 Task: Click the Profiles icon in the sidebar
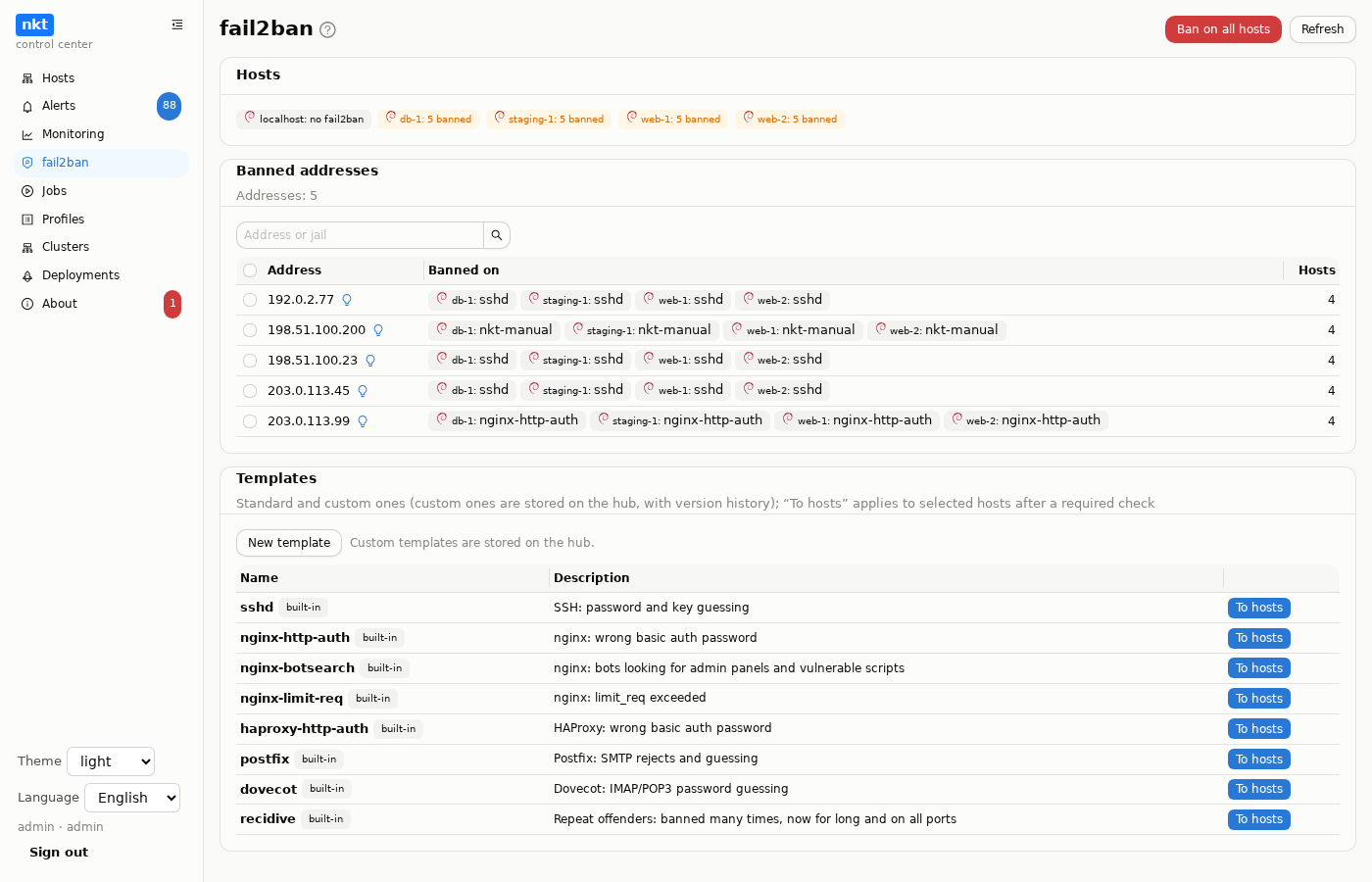(27, 220)
